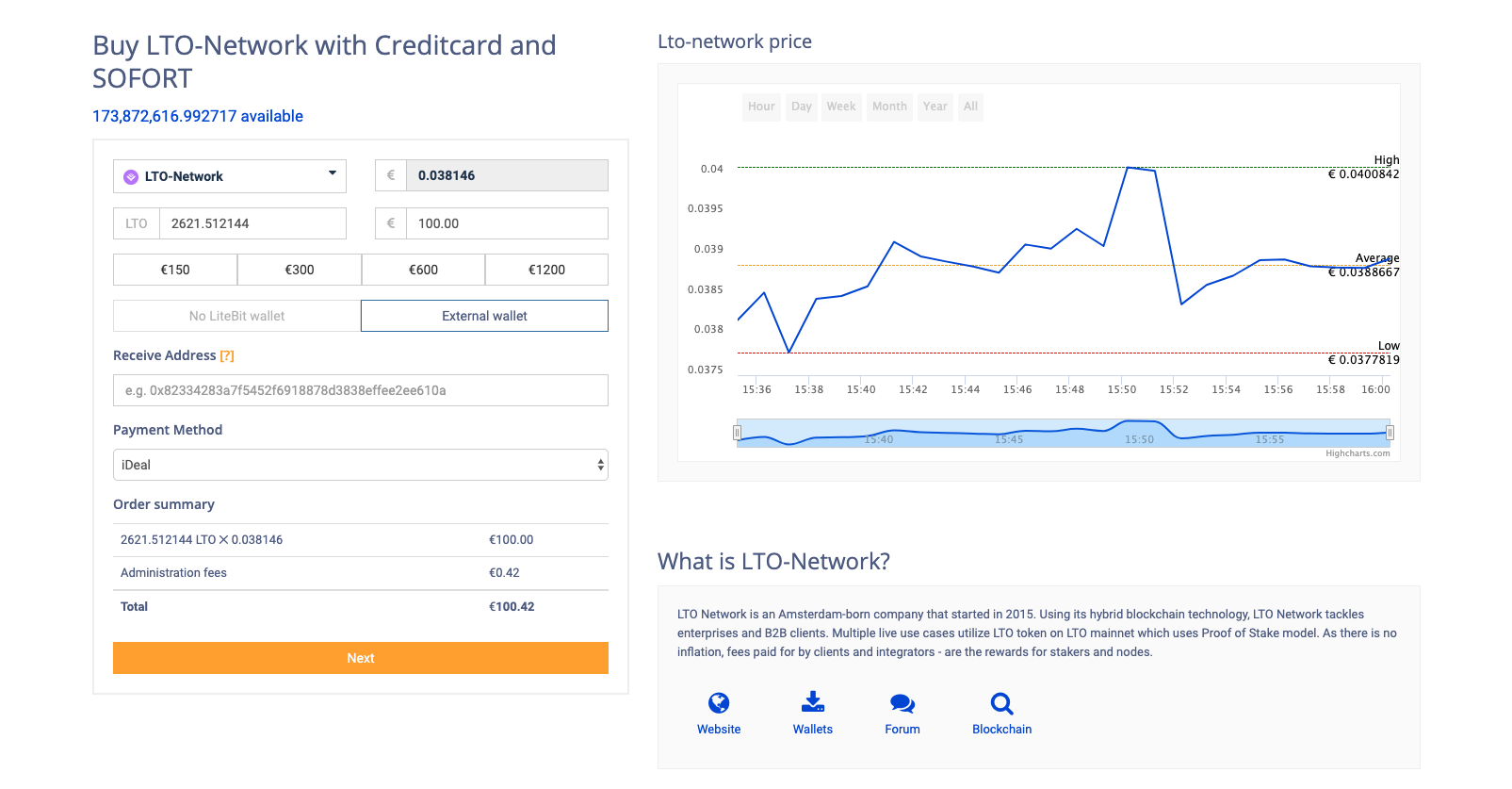
Task: Click the Website link label
Action: pyautogui.click(x=719, y=730)
